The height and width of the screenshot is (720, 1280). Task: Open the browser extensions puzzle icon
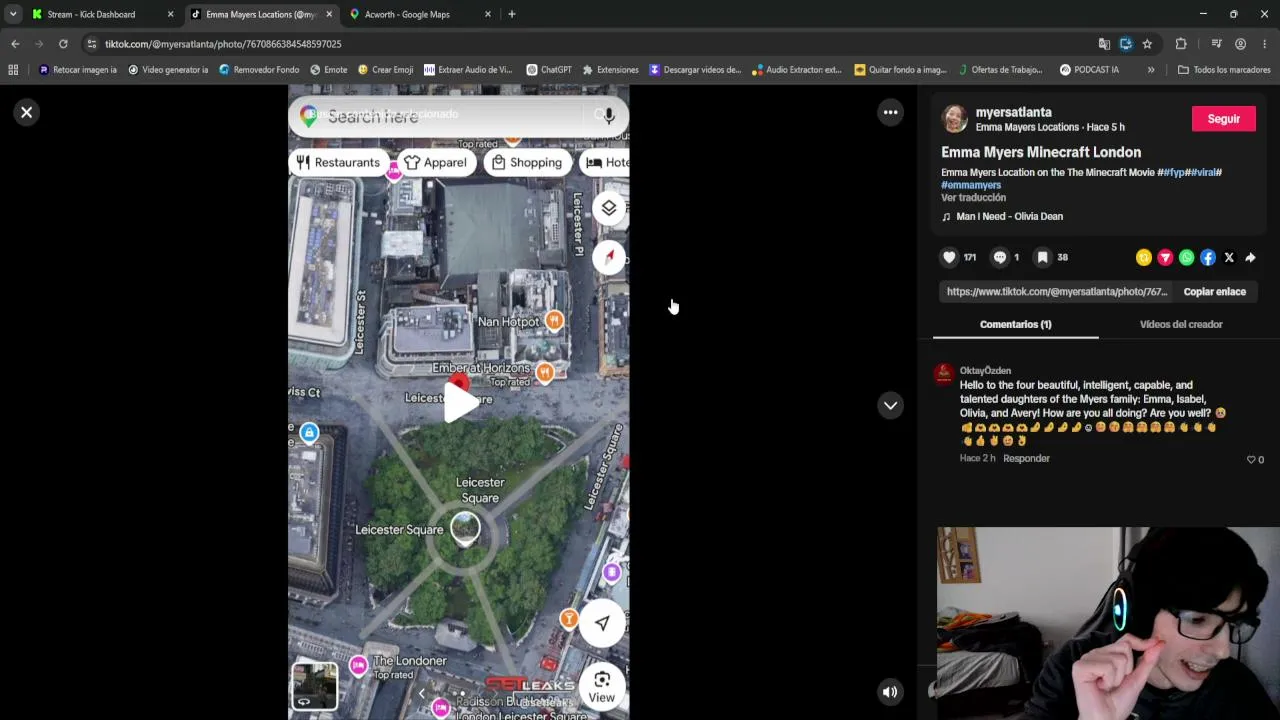1181,44
